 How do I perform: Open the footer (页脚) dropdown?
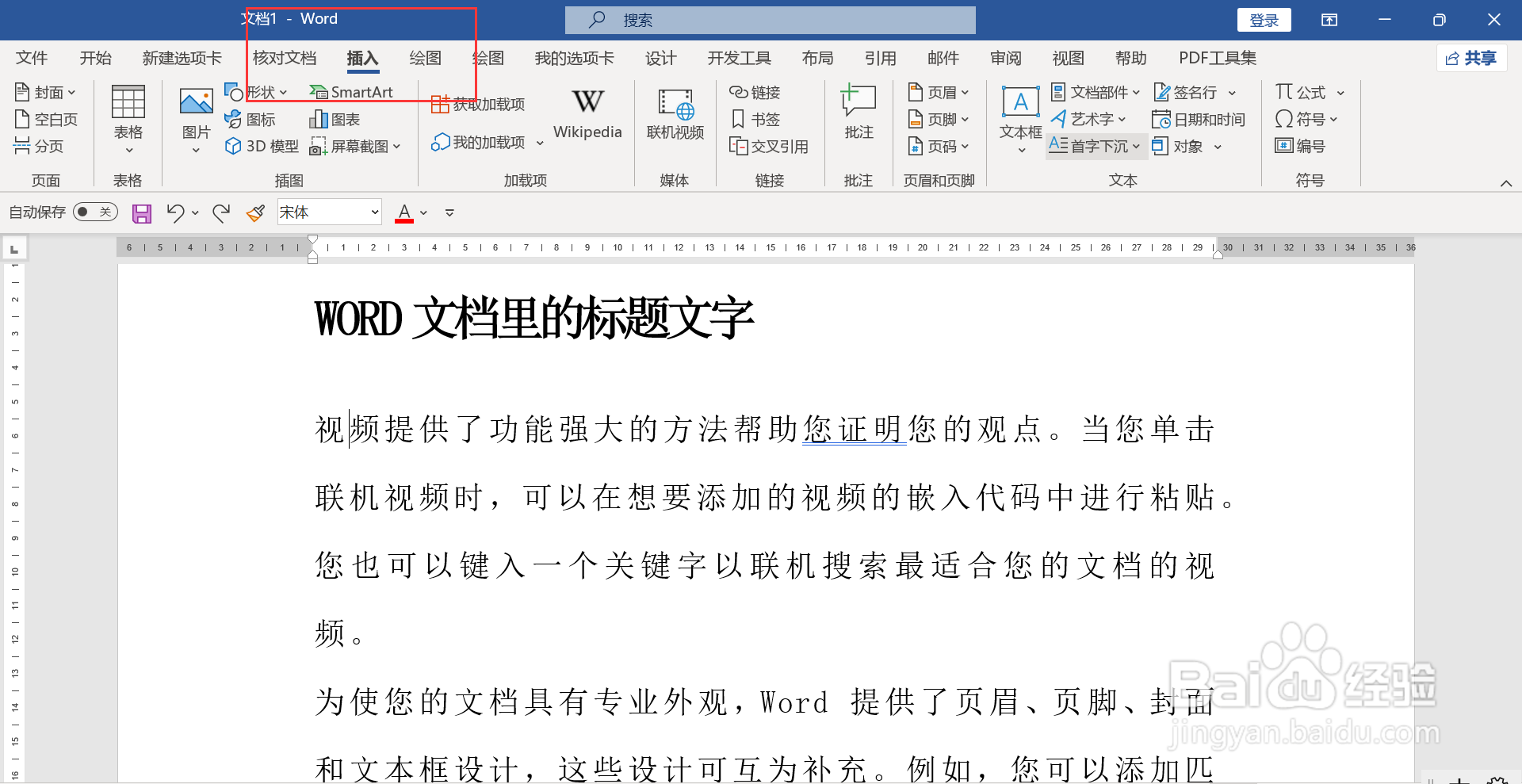(x=939, y=120)
